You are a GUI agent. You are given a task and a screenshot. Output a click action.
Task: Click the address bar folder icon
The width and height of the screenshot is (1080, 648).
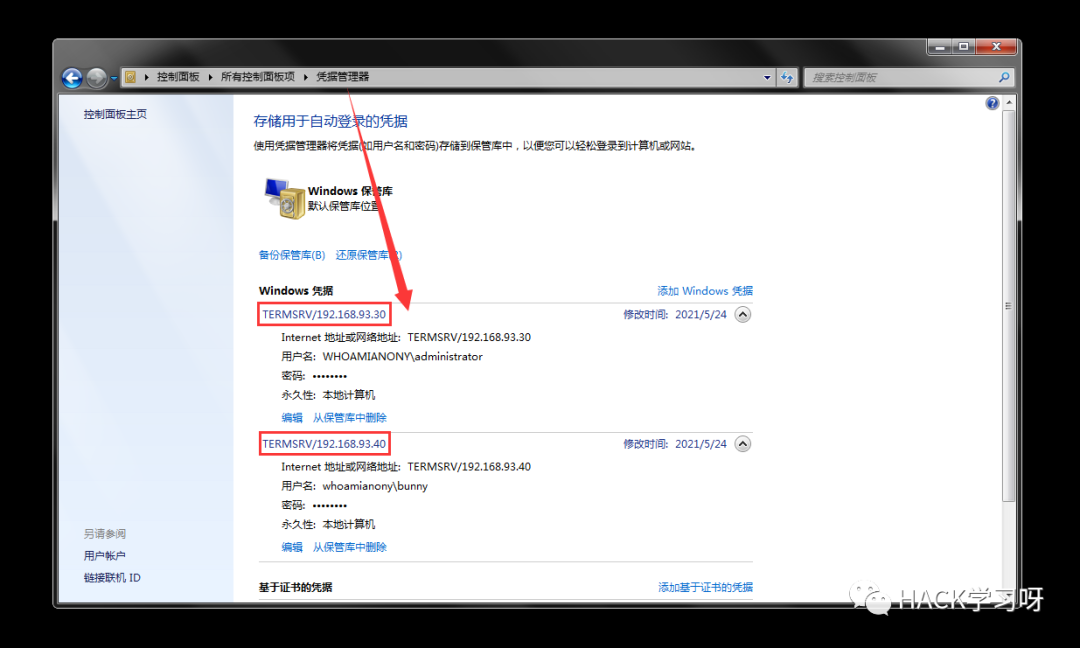coord(130,77)
